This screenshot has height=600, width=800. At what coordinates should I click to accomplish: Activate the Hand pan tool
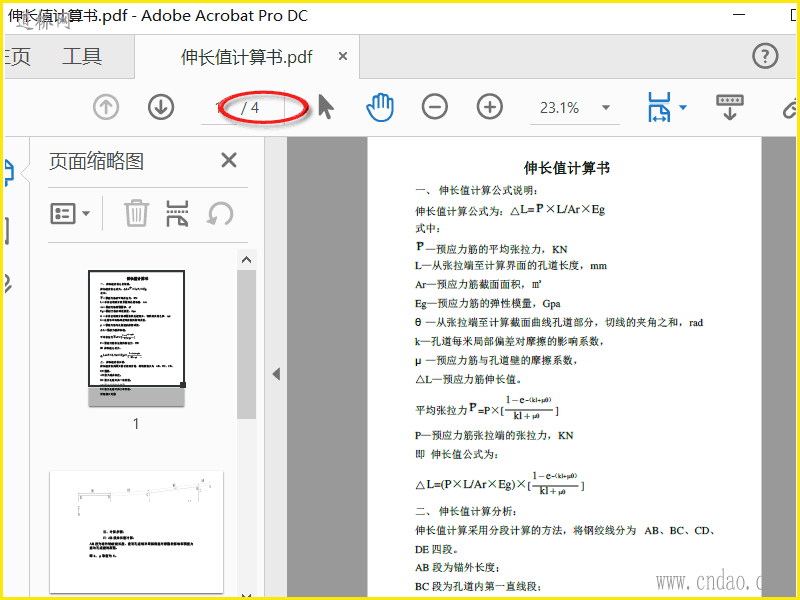click(x=380, y=107)
